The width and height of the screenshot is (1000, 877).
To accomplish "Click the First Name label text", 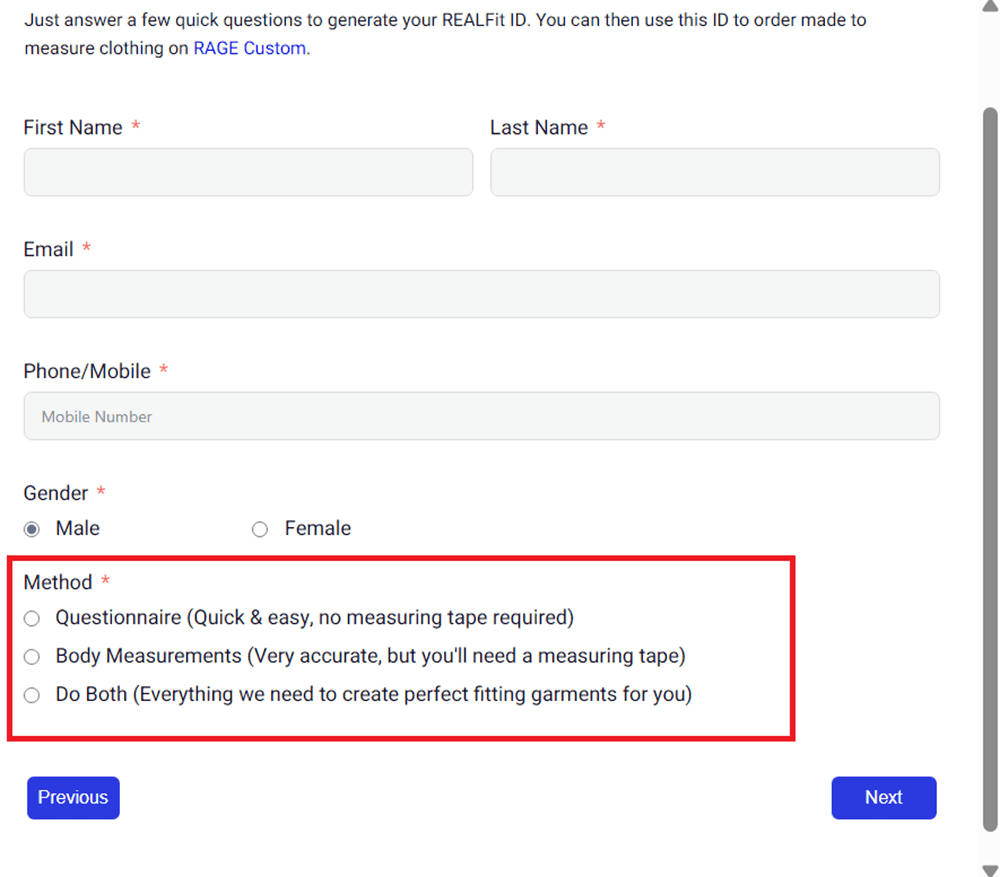I will [73, 128].
